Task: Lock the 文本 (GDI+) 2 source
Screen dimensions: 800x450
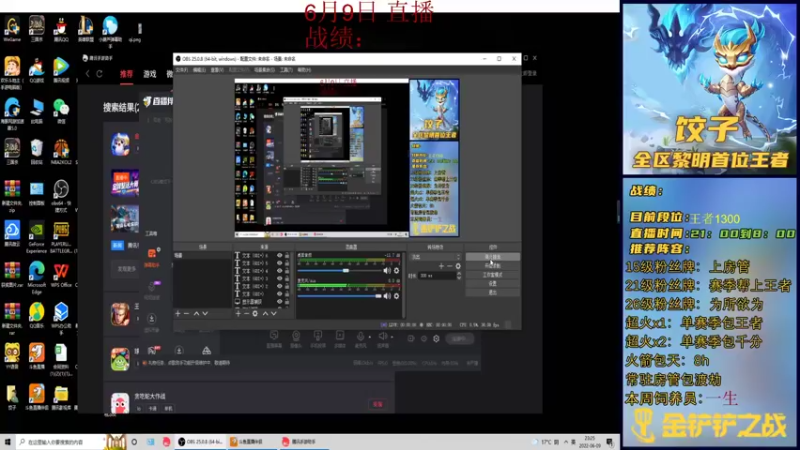Action: coord(287,286)
